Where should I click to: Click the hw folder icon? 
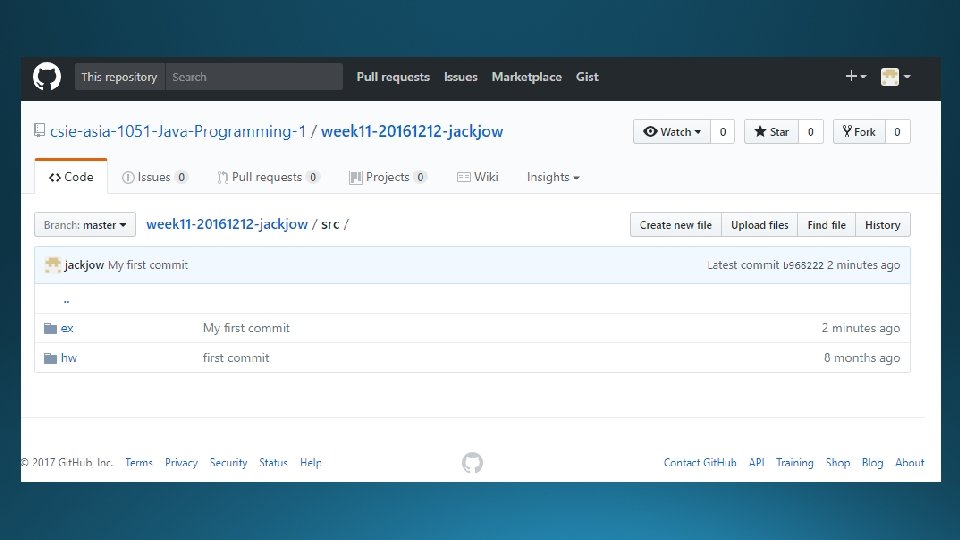pos(50,358)
